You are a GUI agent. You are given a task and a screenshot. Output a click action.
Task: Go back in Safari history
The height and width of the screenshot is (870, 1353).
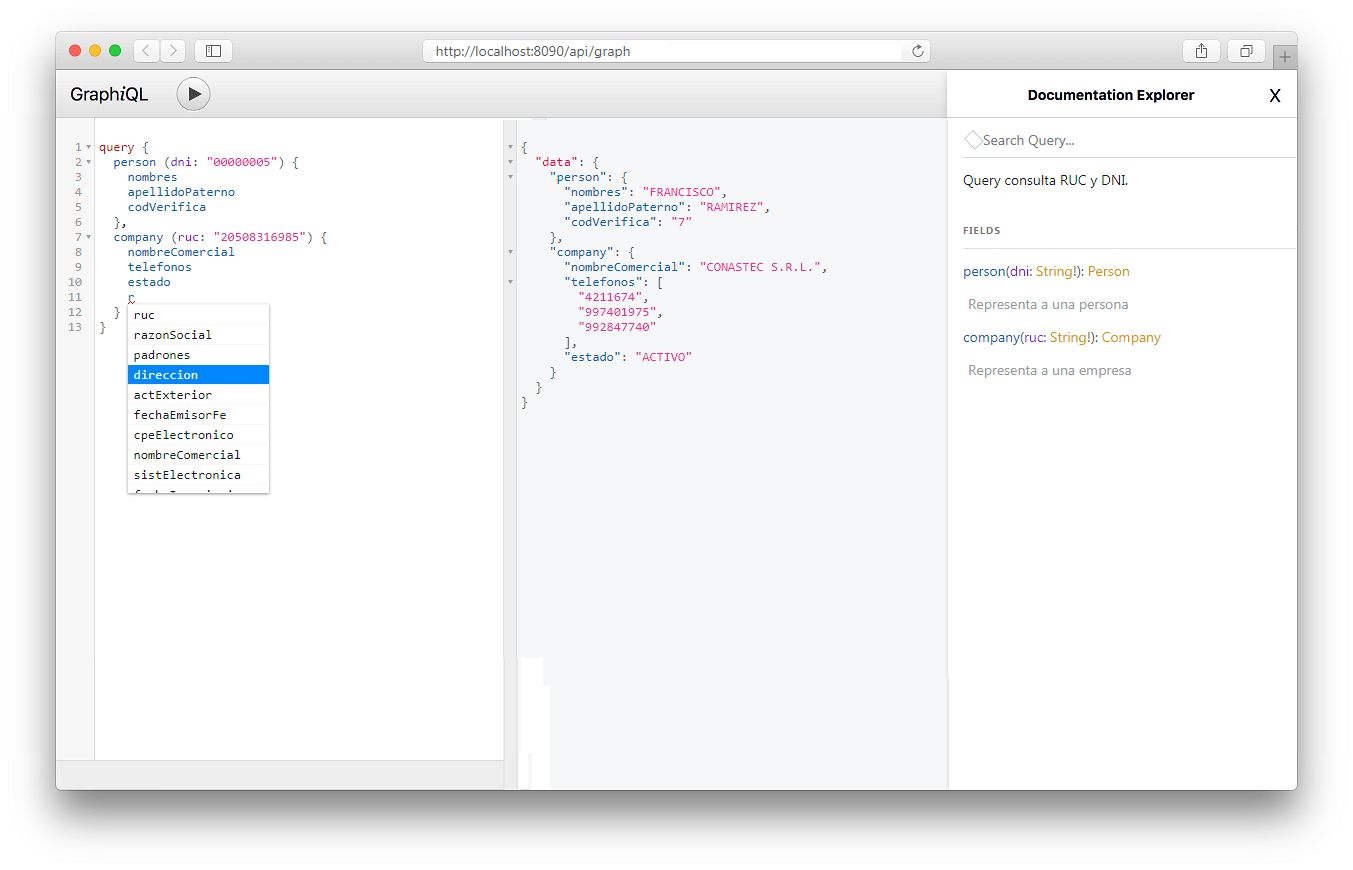click(x=146, y=51)
